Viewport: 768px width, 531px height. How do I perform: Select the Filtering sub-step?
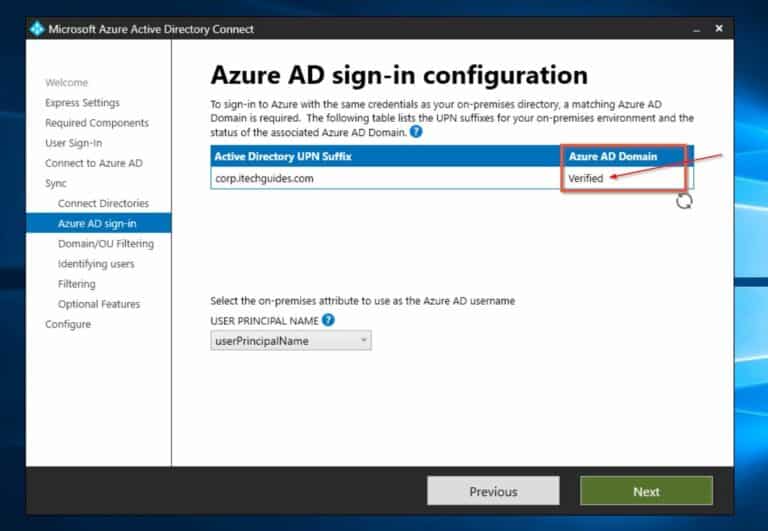(76, 284)
